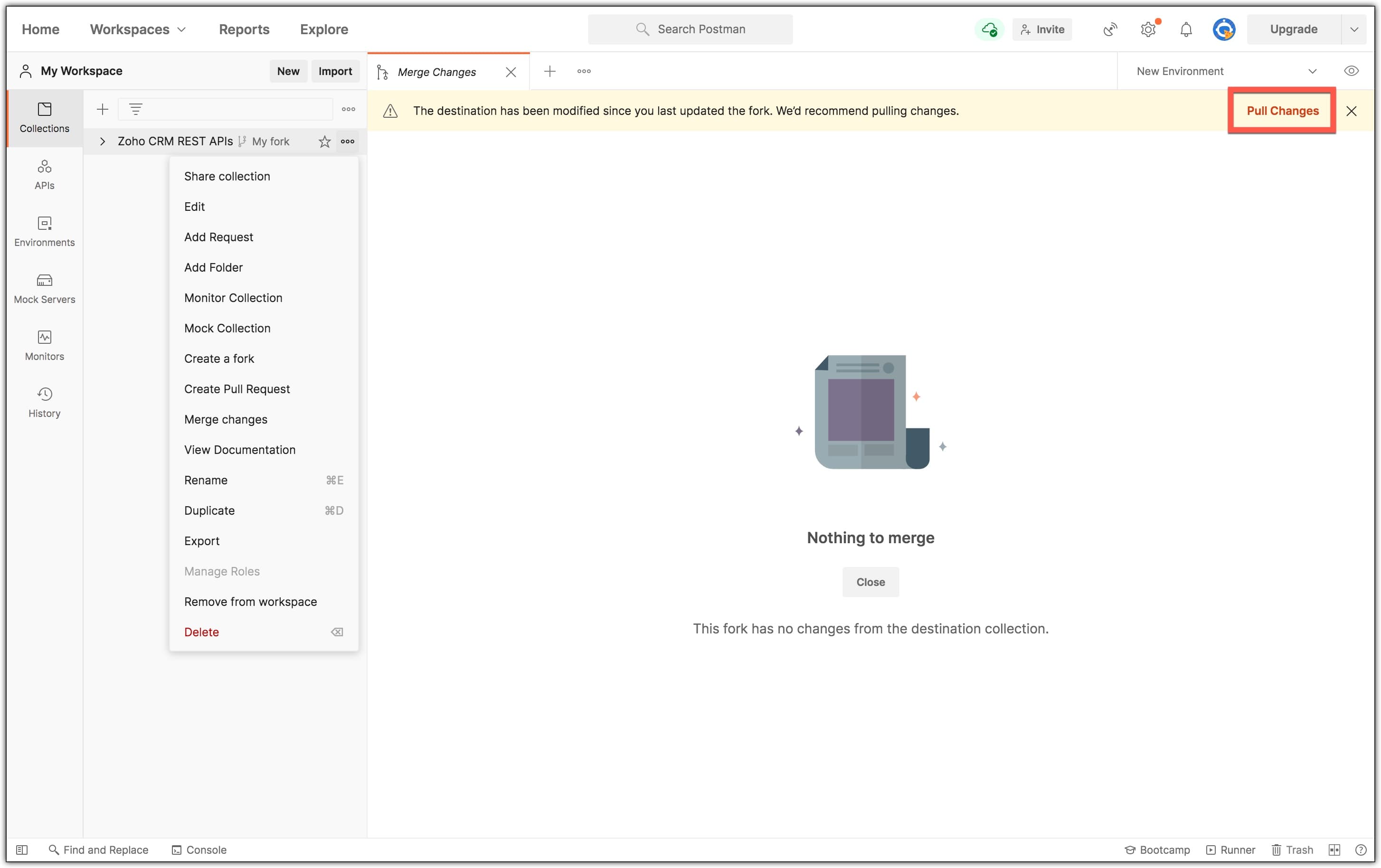Viewport: 1381px width, 868px height.
Task: Click the Search Postman field
Action: coord(690,29)
